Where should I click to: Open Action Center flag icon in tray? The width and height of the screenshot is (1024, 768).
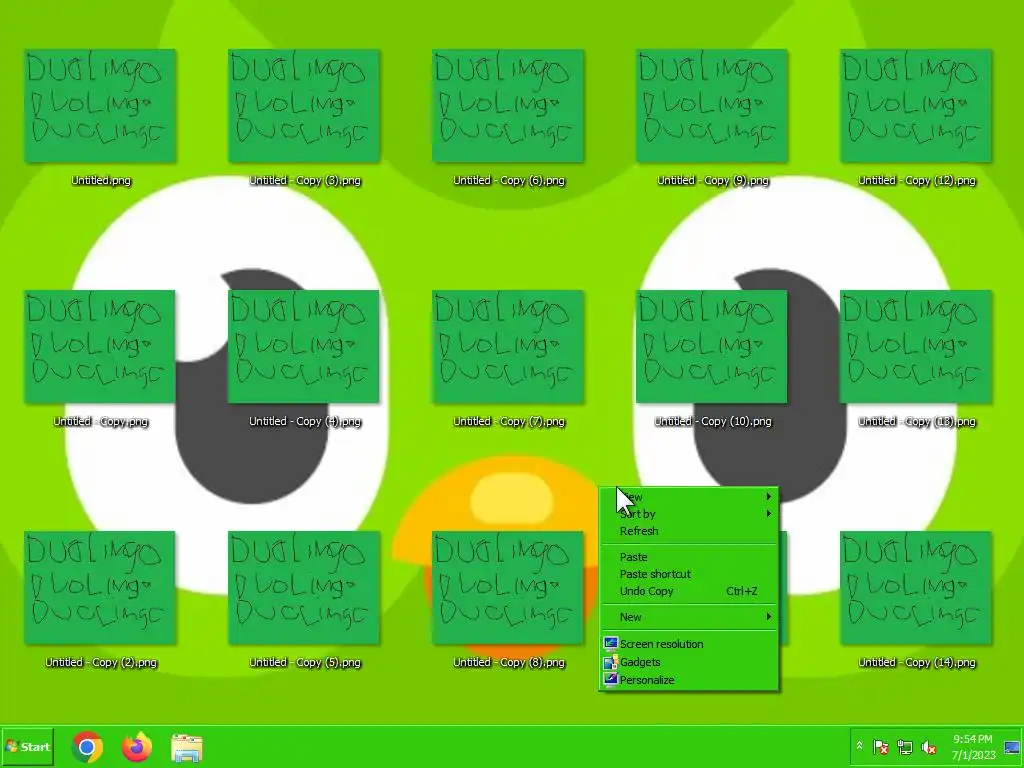pos(880,746)
